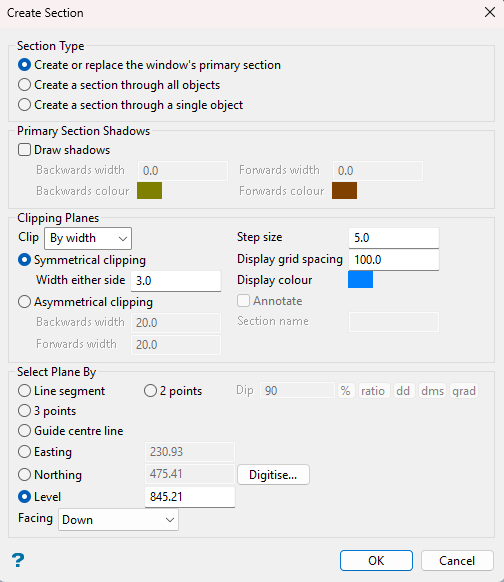This screenshot has width=504, height=582.
Task: Click the Width either side field
Action: (176, 281)
